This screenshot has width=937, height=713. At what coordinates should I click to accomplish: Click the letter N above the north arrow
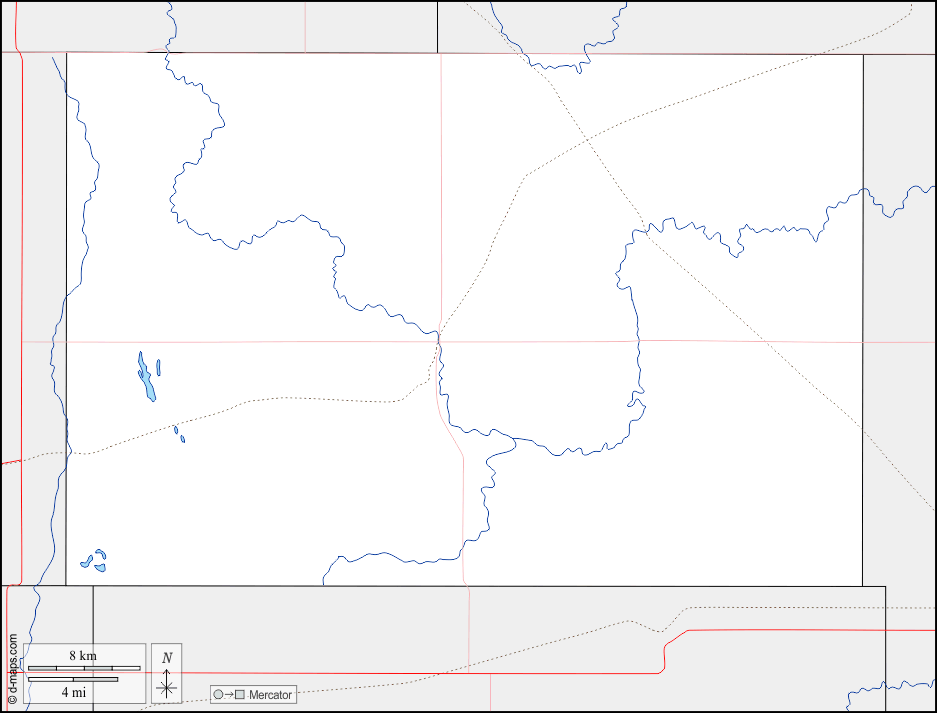click(167, 657)
